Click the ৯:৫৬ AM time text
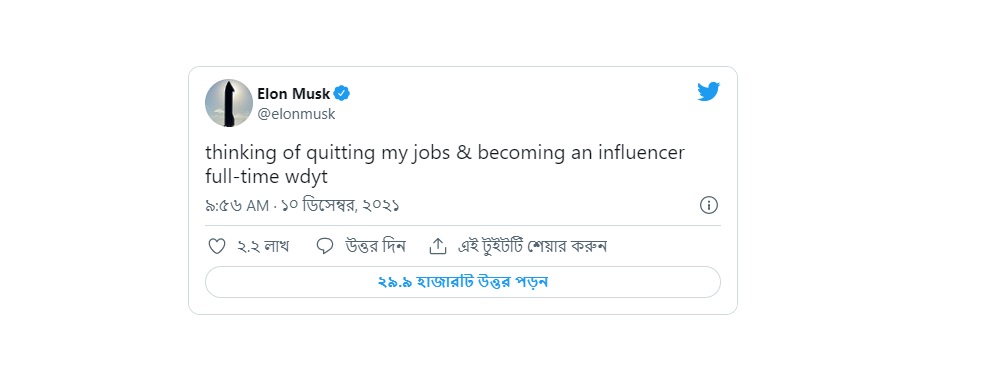This screenshot has width=983, height=380. 237,206
